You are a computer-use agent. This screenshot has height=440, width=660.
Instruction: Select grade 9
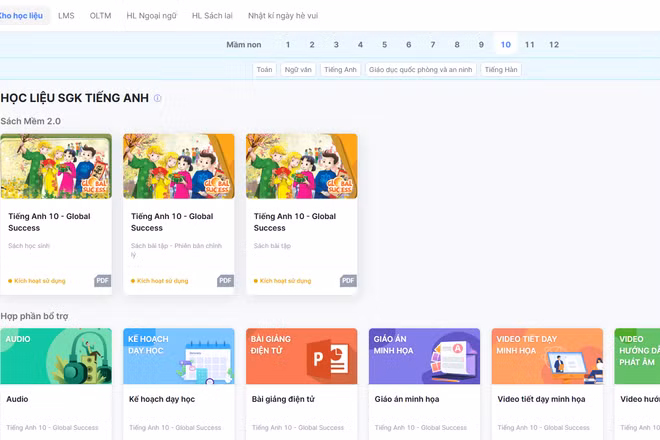pos(481,45)
